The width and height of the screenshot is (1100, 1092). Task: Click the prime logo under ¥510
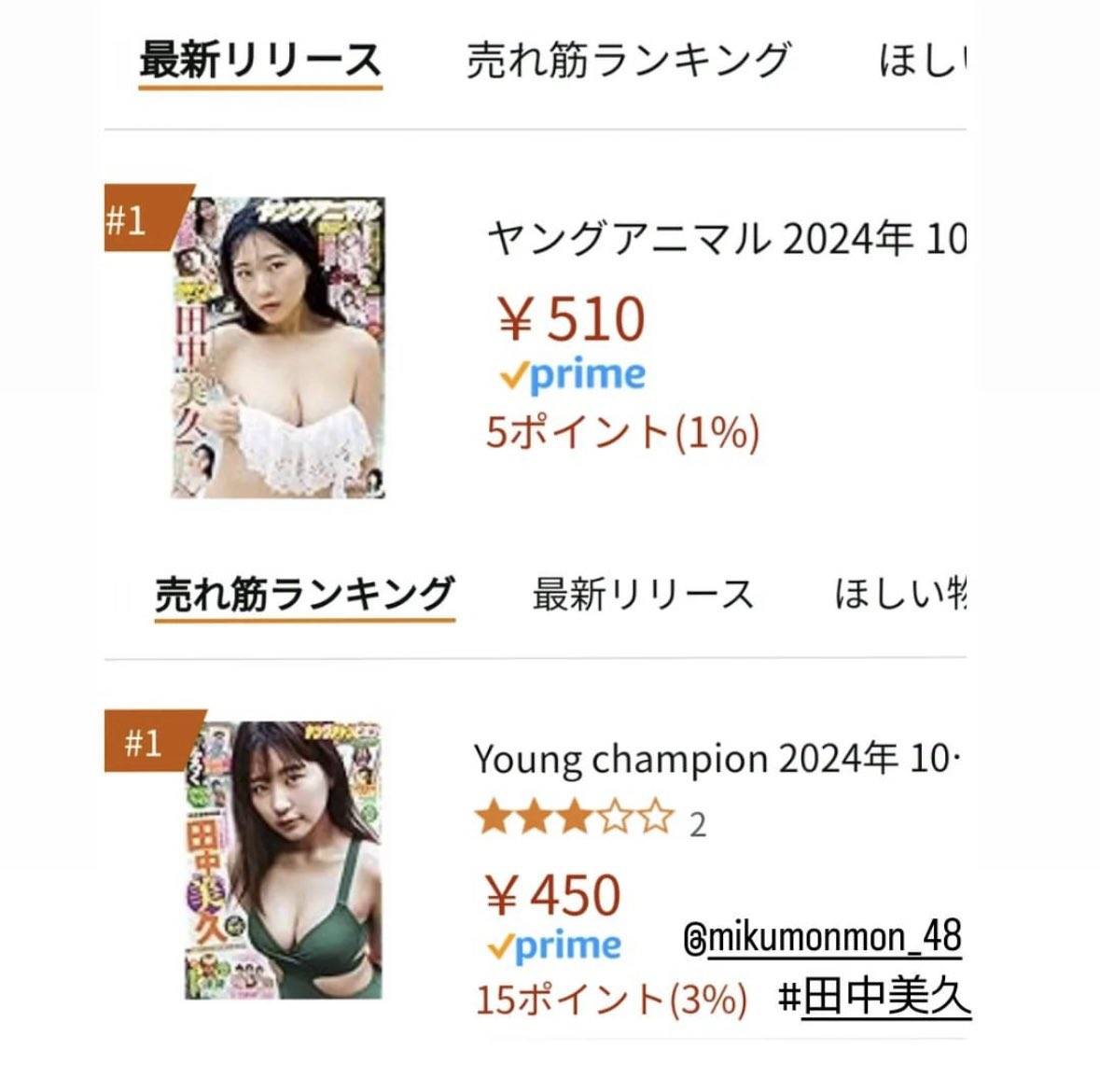(573, 375)
